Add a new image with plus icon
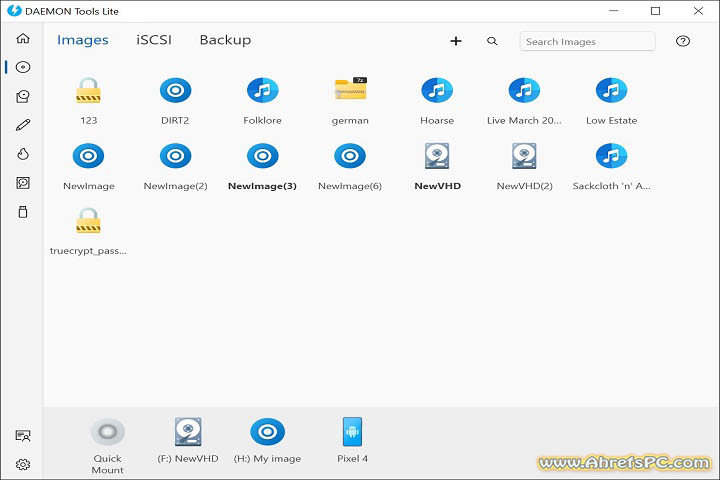The width and height of the screenshot is (720, 480). [x=456, y=41]
